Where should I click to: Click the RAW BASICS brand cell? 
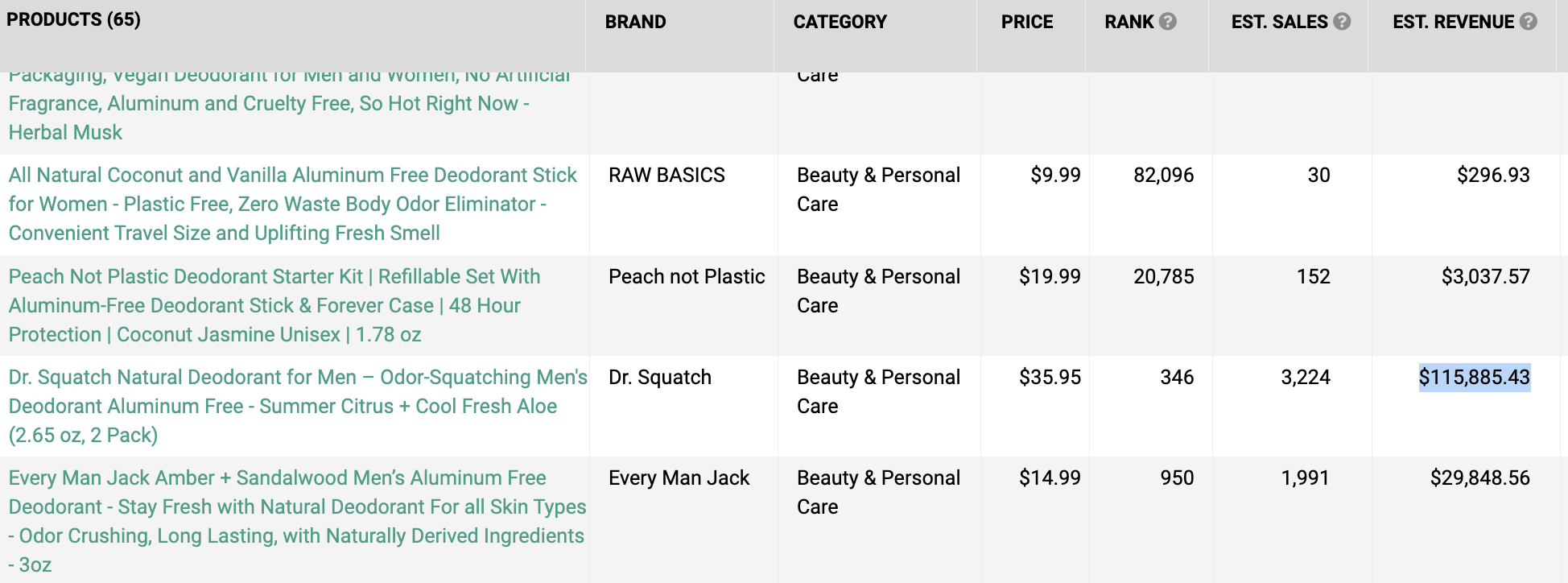666,175
